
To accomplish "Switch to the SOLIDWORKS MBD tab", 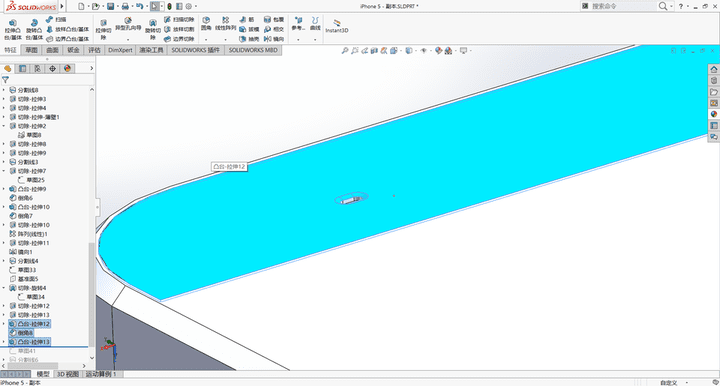I will [253, 50].
